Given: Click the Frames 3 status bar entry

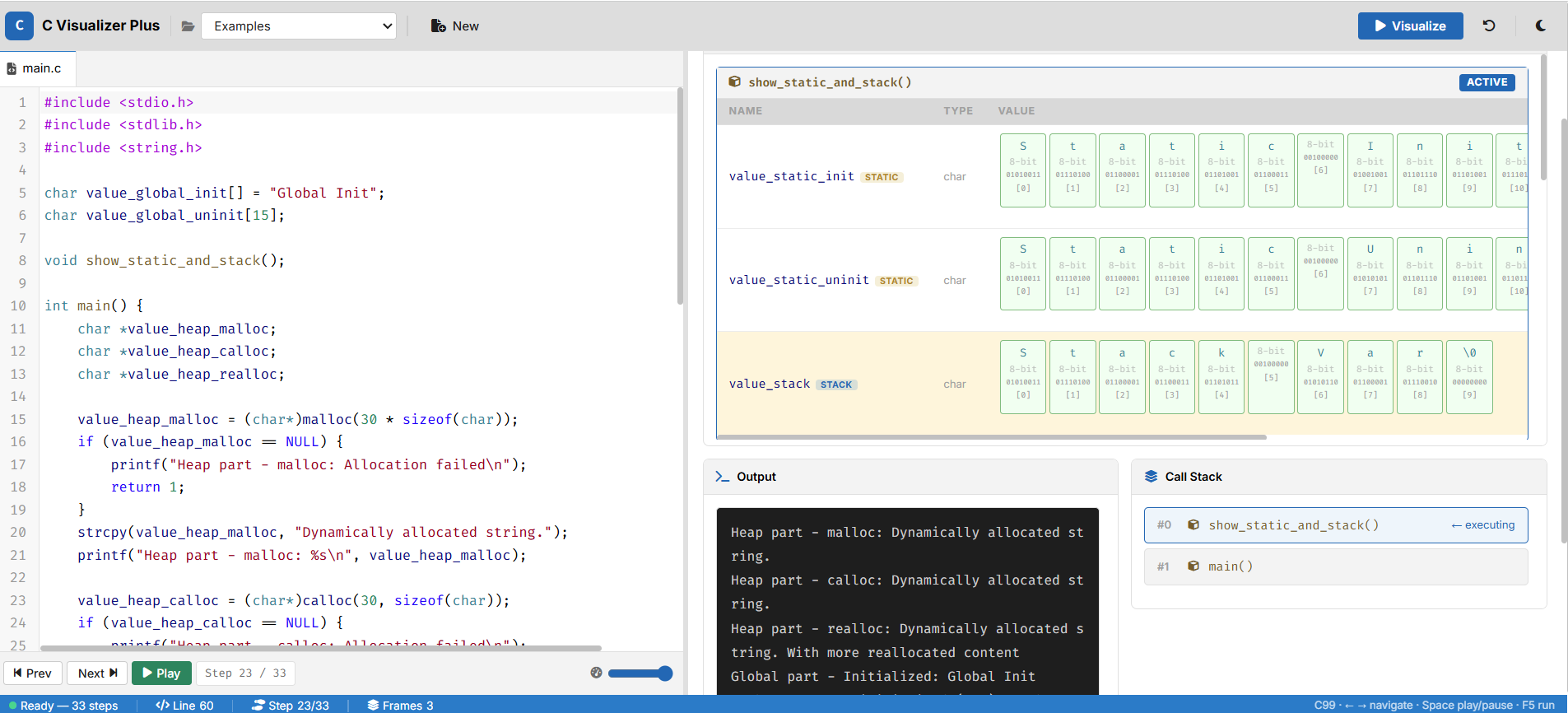Looking at the screenshot, I should 400,706.
